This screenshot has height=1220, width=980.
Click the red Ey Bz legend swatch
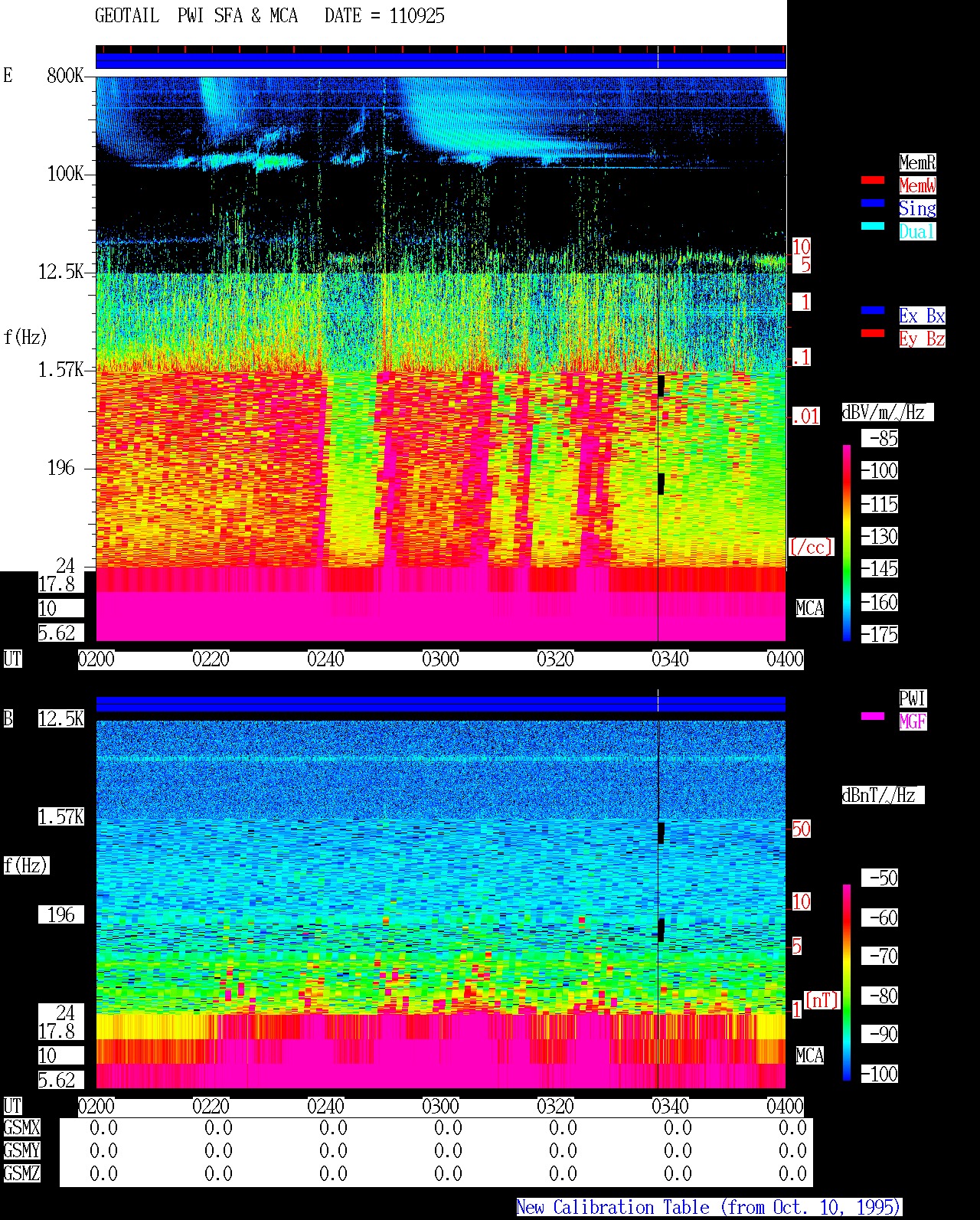873,333
